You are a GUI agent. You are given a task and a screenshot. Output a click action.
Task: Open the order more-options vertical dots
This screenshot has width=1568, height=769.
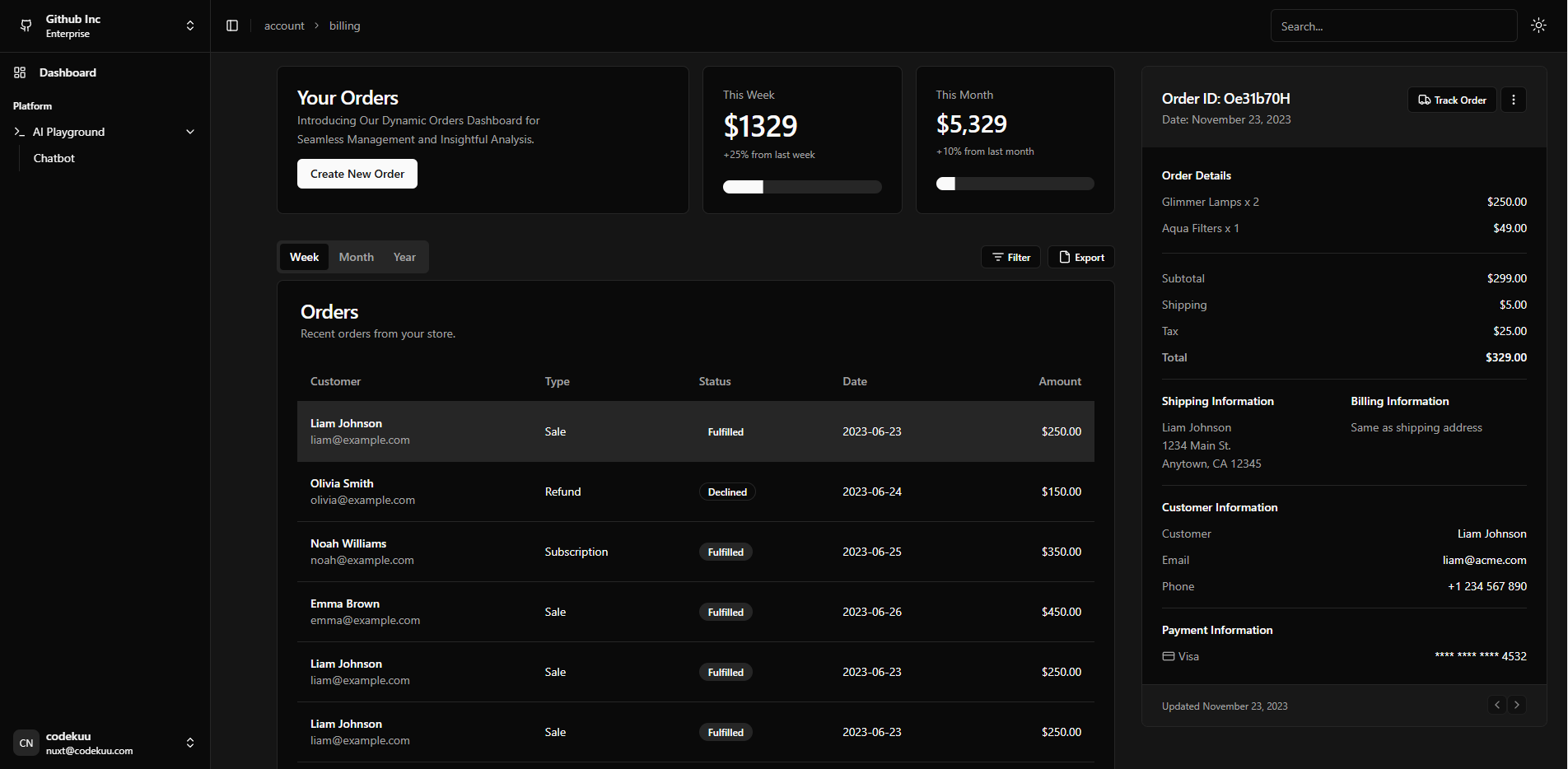(x=1514, y=100)
